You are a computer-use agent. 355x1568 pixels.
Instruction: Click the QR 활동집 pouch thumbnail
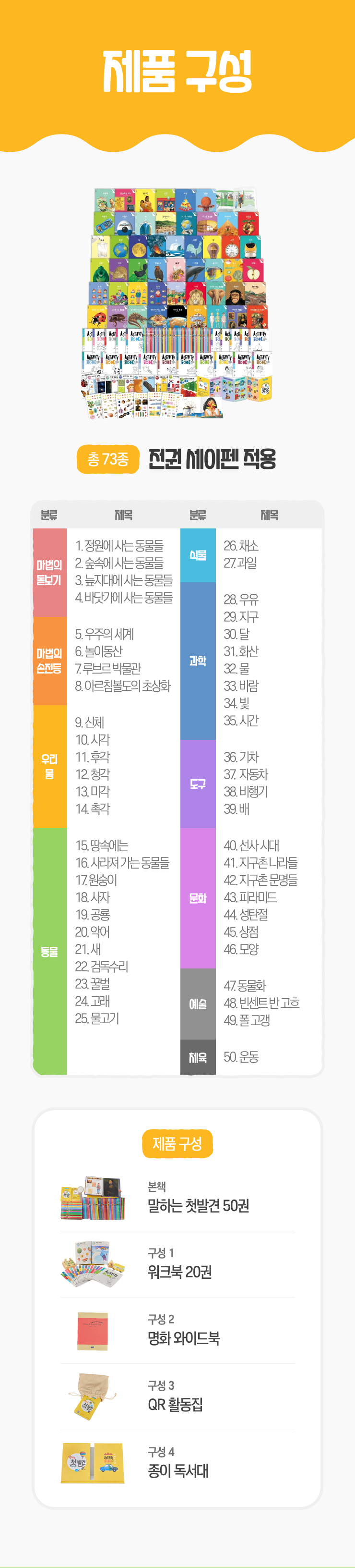(93, 1396)
